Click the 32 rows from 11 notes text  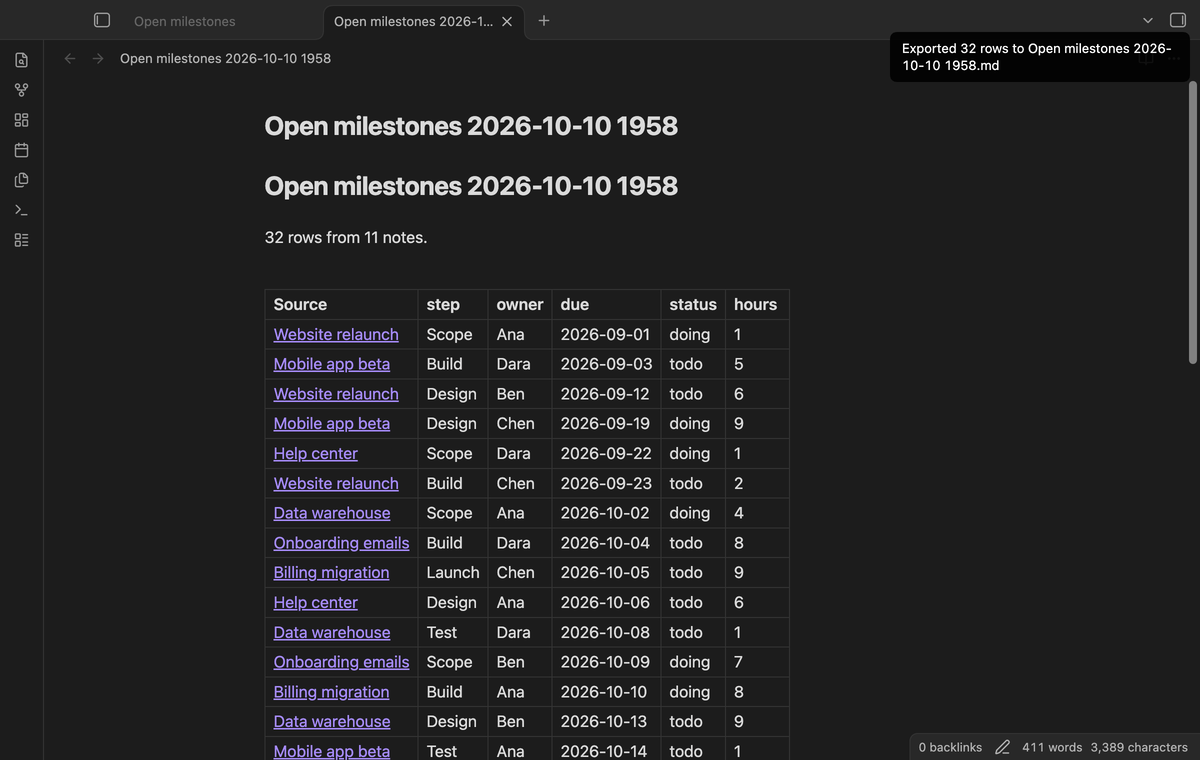pyautogui.click(x=346, y=238)
